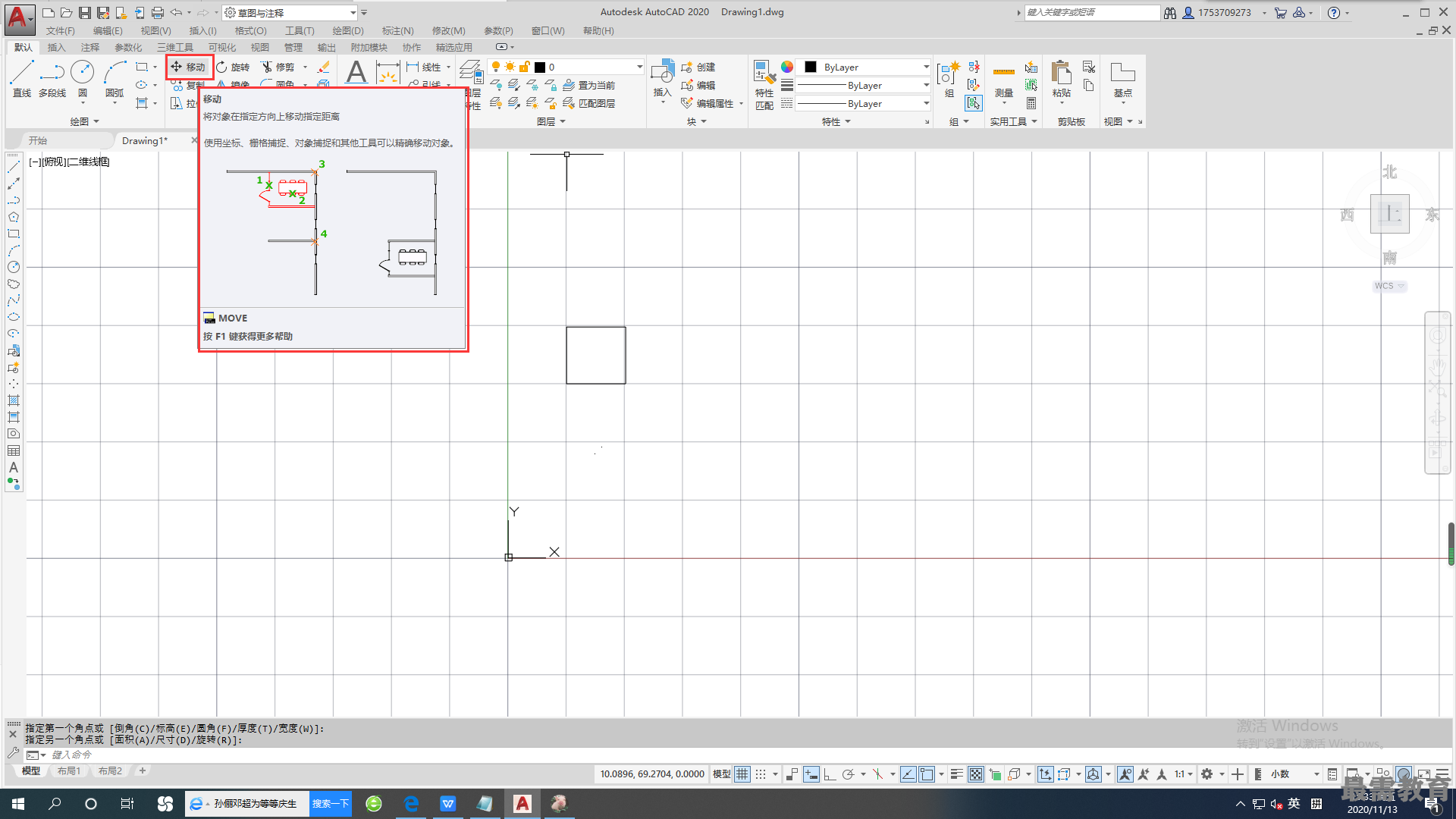The height and width of the screenshot is (819, 1456).
Task: Switch to the 注释 ribbon tab
Action: (x=90, y=47)
